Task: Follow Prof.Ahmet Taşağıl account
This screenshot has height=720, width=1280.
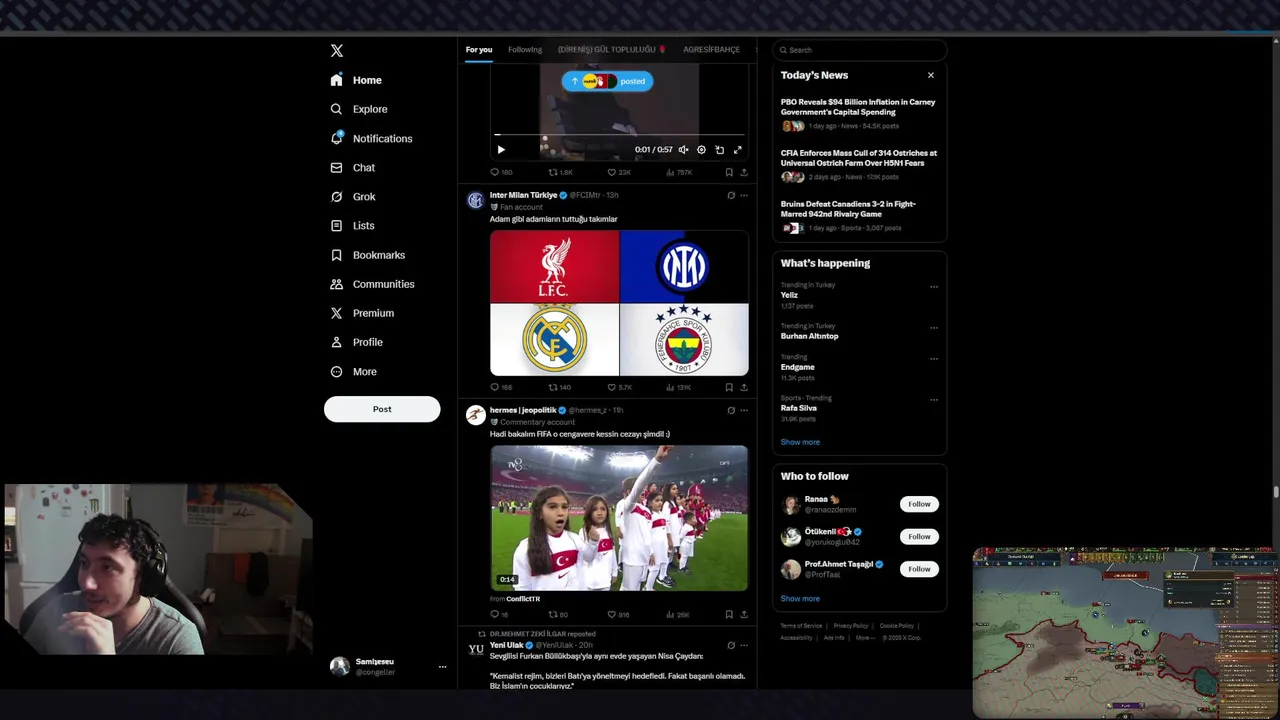Action: point(919,569)
